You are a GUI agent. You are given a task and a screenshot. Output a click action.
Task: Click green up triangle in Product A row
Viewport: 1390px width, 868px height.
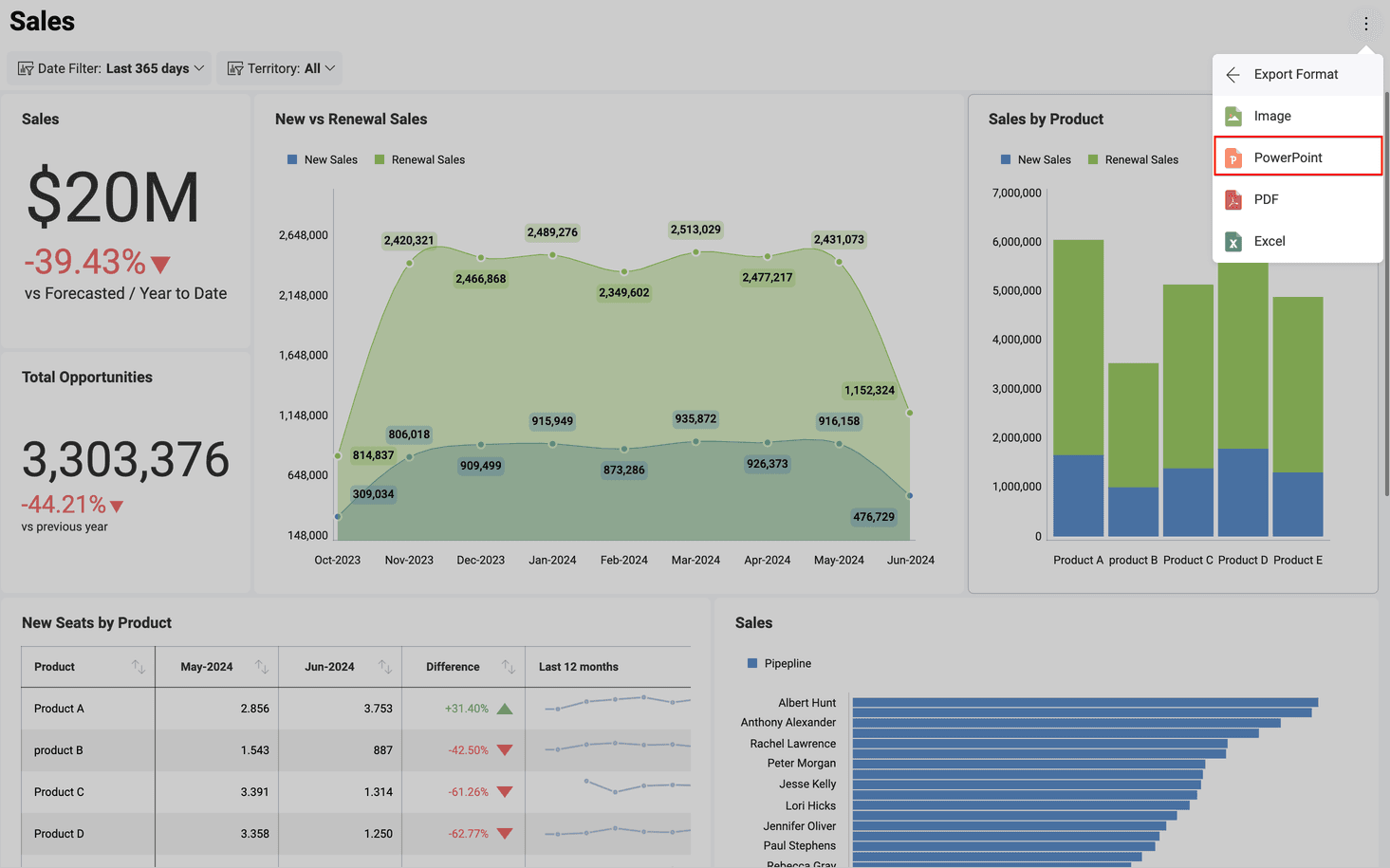505,709
